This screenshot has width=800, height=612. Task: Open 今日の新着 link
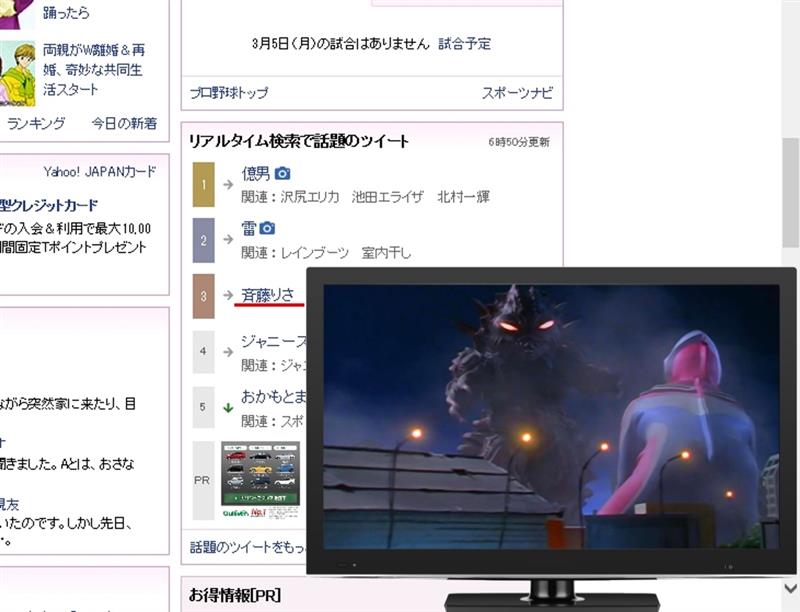tap(124, 123)
